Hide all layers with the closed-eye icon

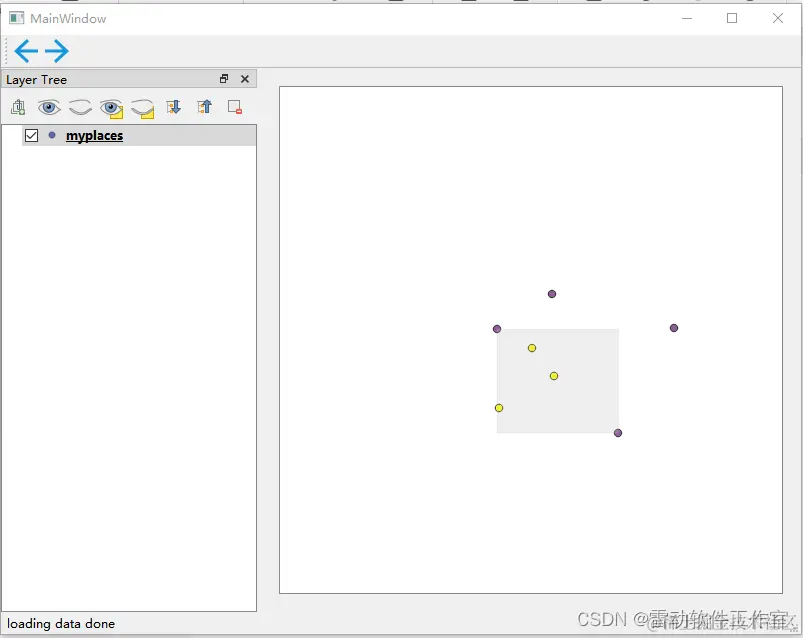[x=80, y=107]
